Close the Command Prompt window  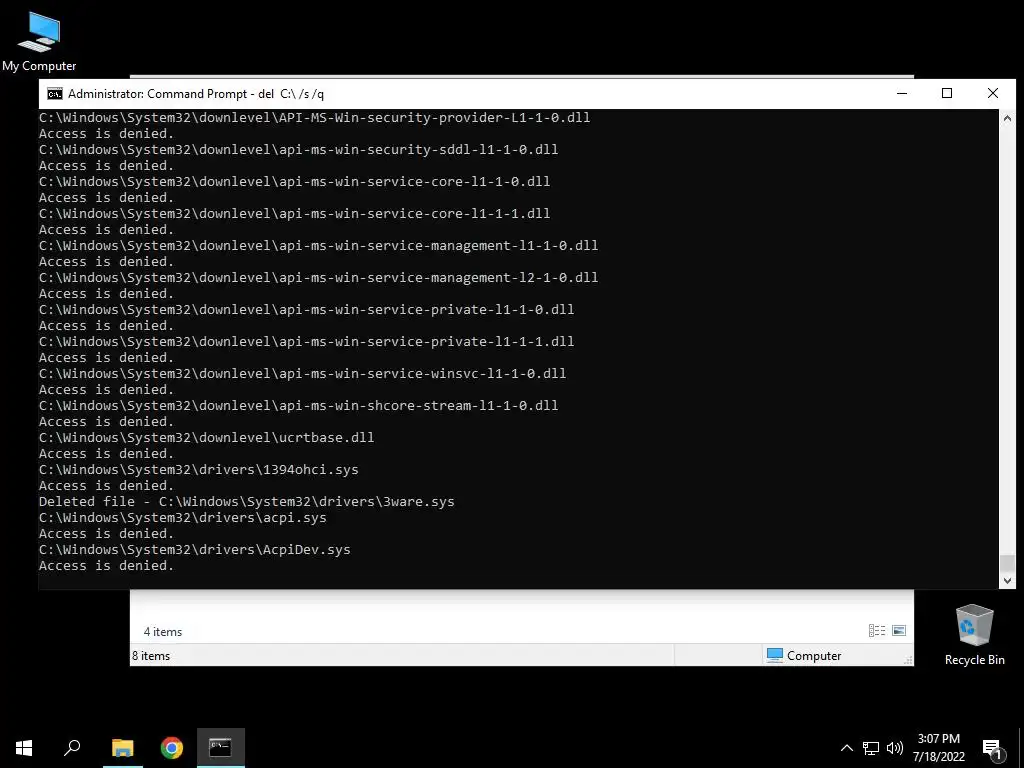[993, 93]
